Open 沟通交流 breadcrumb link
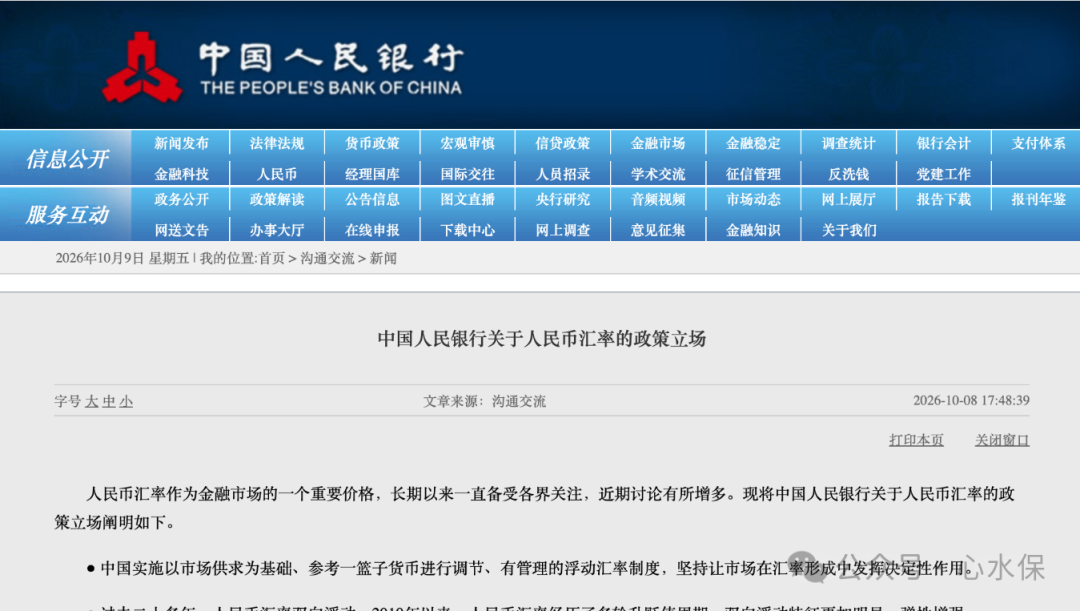 (x=327, y=258)
